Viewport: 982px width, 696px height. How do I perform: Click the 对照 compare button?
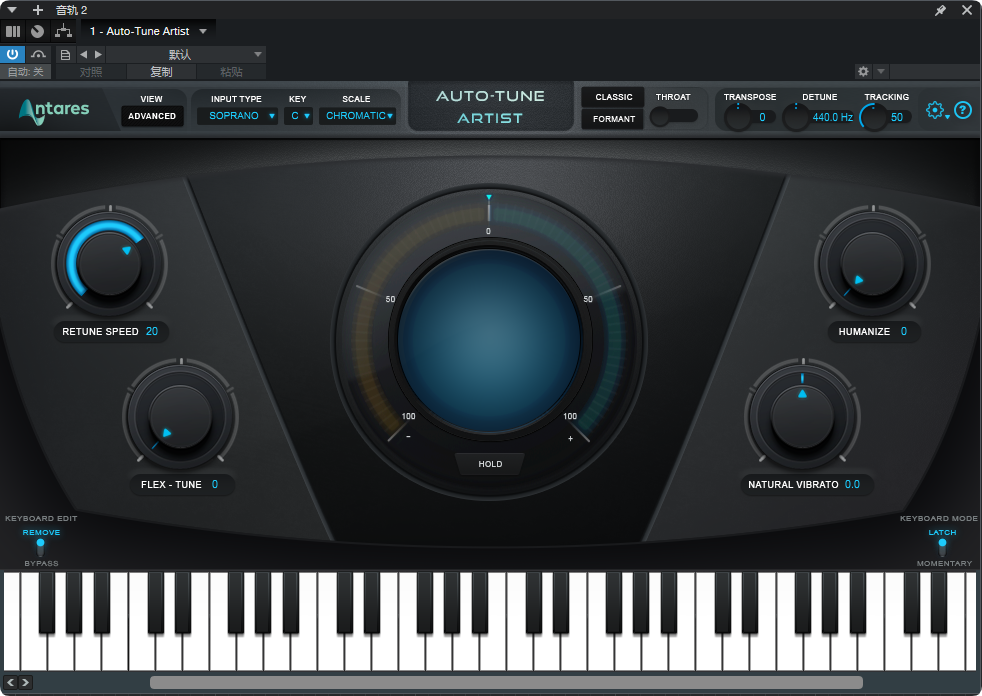click(x=91, y=72)
